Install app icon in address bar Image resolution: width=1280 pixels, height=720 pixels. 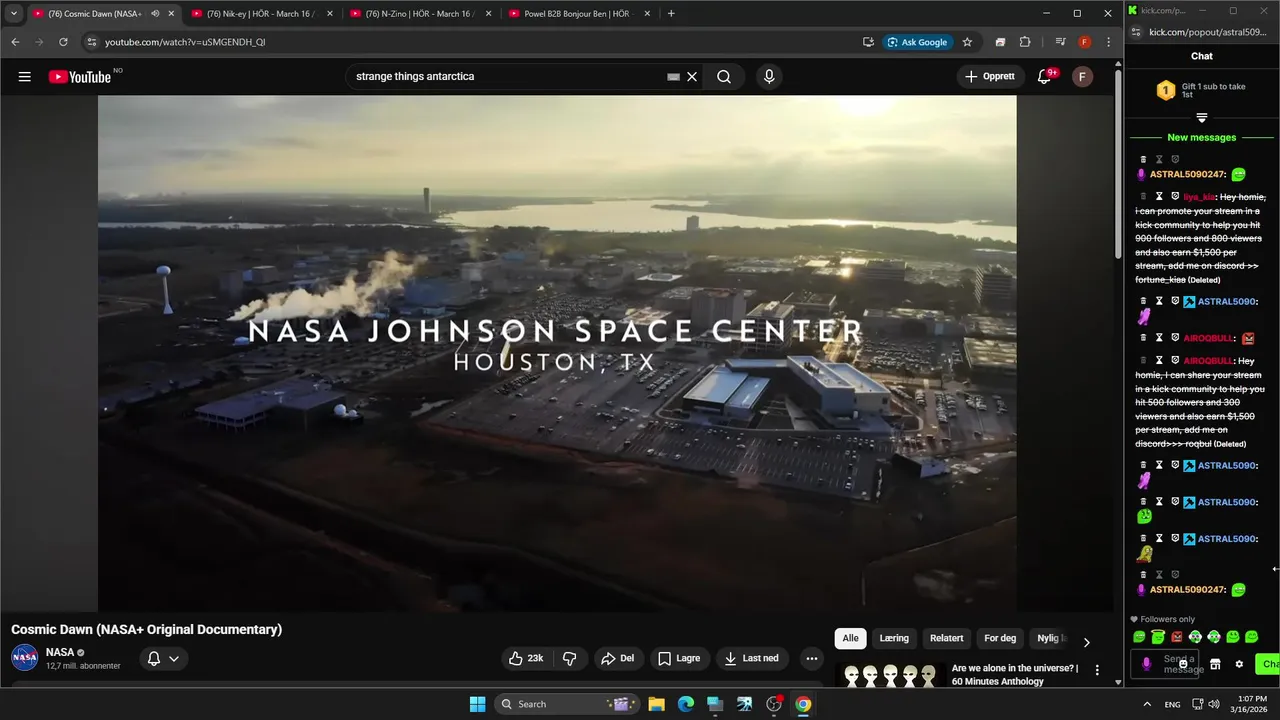pyautogui.click(x=868, y=42)
